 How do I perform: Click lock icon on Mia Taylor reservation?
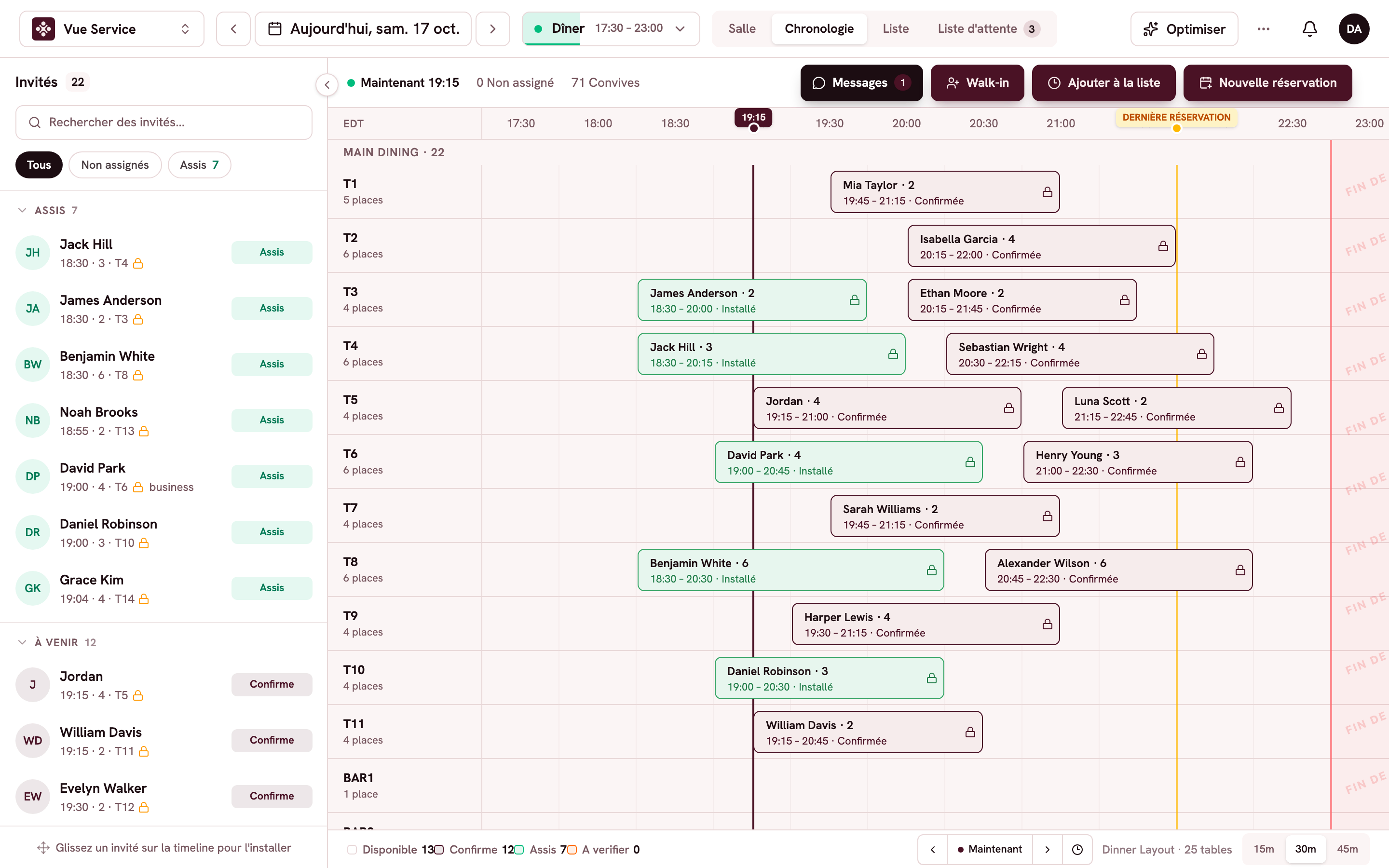click(x=1048, y=192)
